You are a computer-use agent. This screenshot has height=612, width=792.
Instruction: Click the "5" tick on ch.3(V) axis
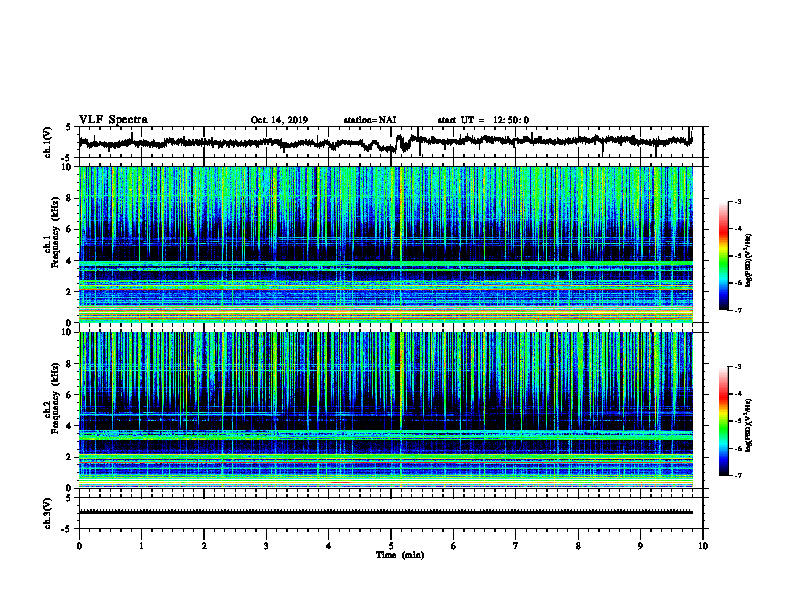pos(69,498)
